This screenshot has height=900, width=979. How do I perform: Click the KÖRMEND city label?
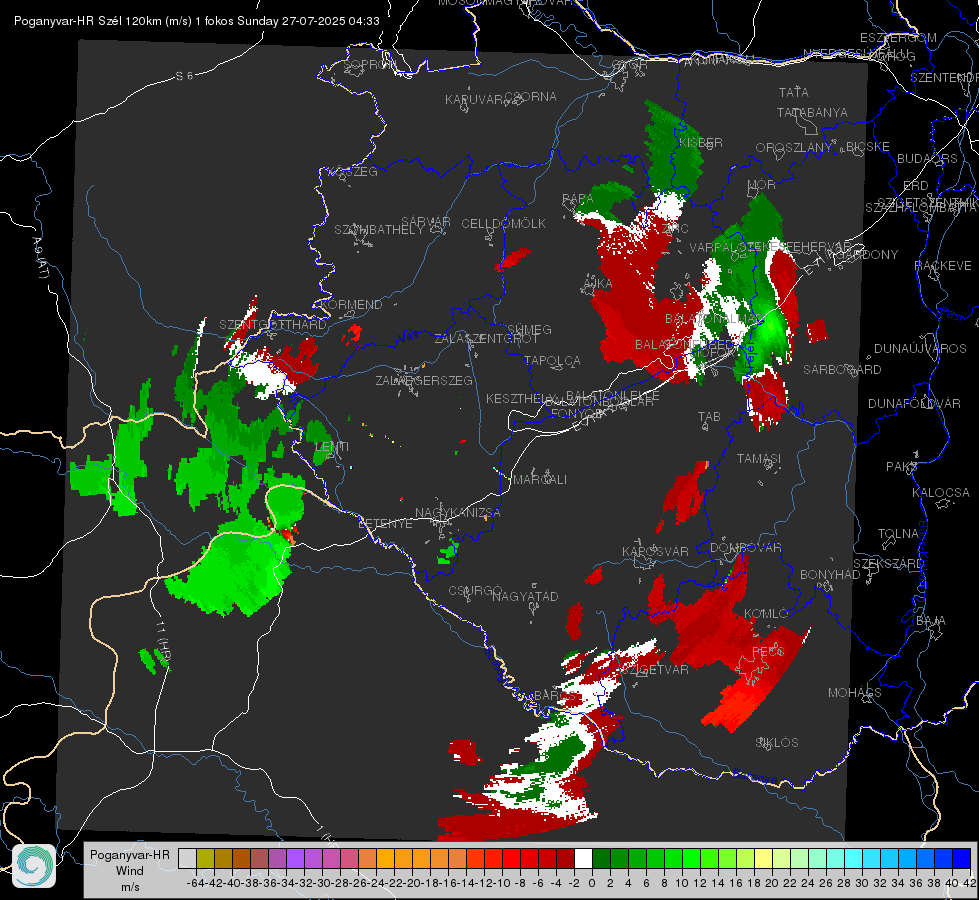[350, 305]
